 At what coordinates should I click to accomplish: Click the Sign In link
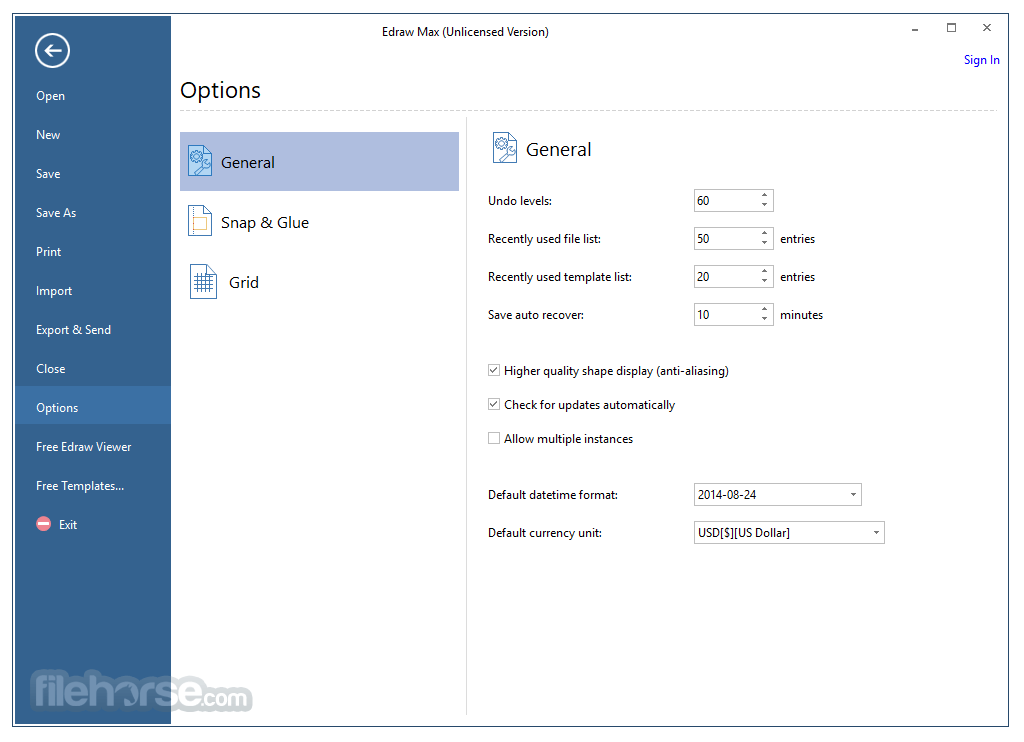pos(981,60)
